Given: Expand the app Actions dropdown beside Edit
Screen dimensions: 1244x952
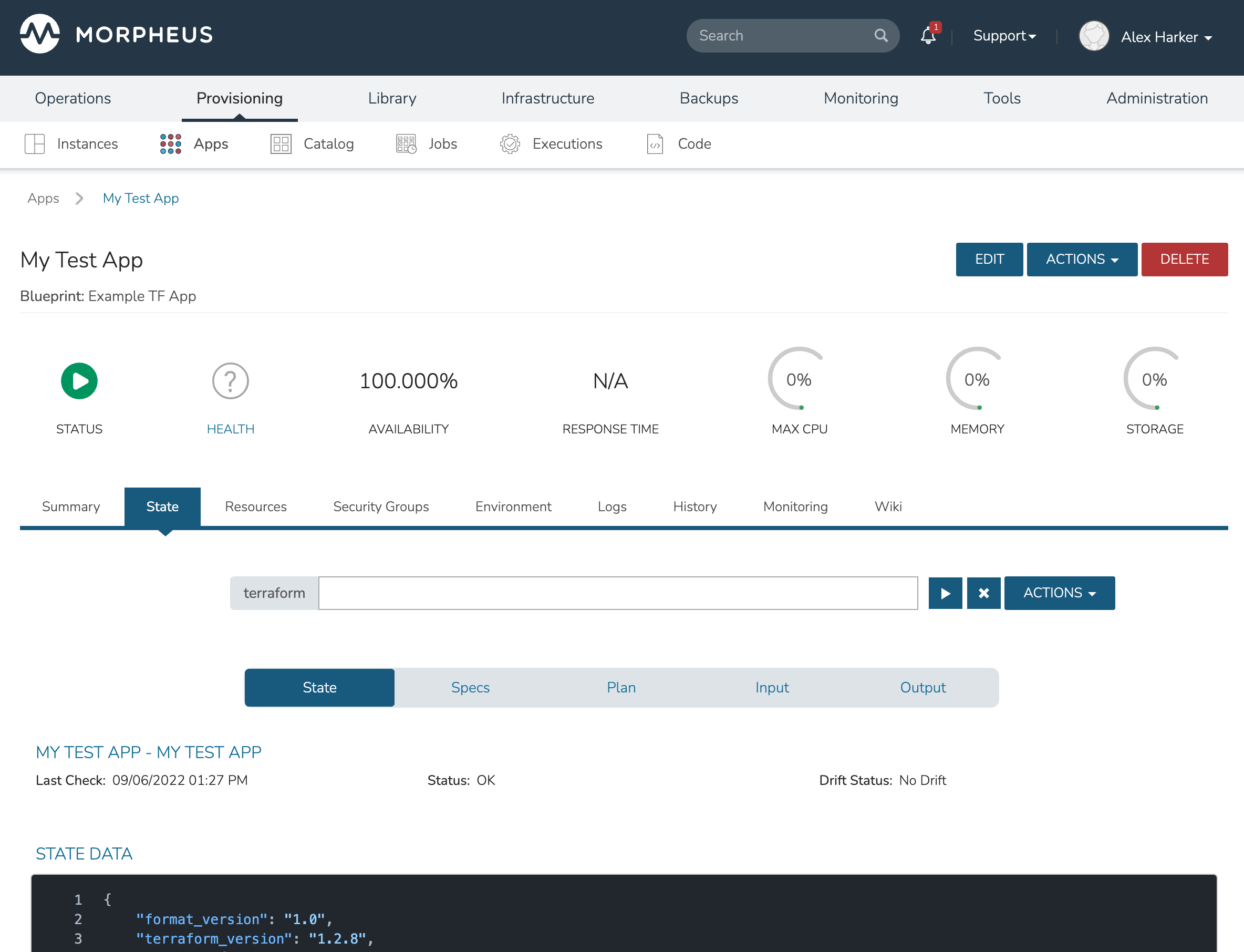Looking at the screenshot, I should point(1082,260).
